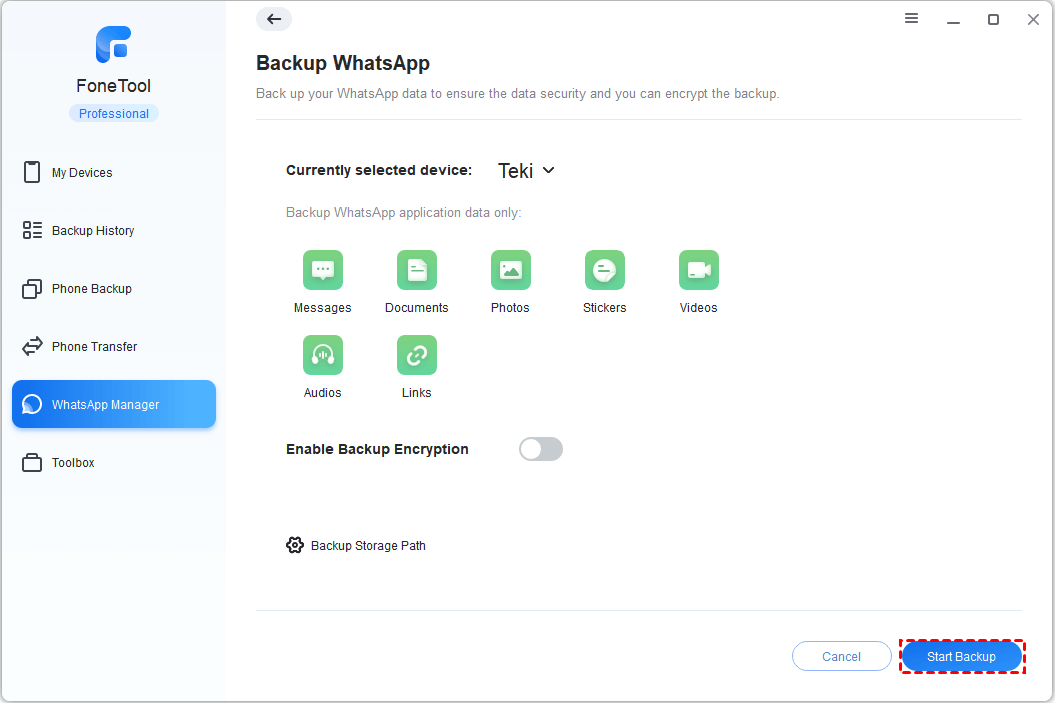Cancel the WhatsApp backup

[841, 656]
